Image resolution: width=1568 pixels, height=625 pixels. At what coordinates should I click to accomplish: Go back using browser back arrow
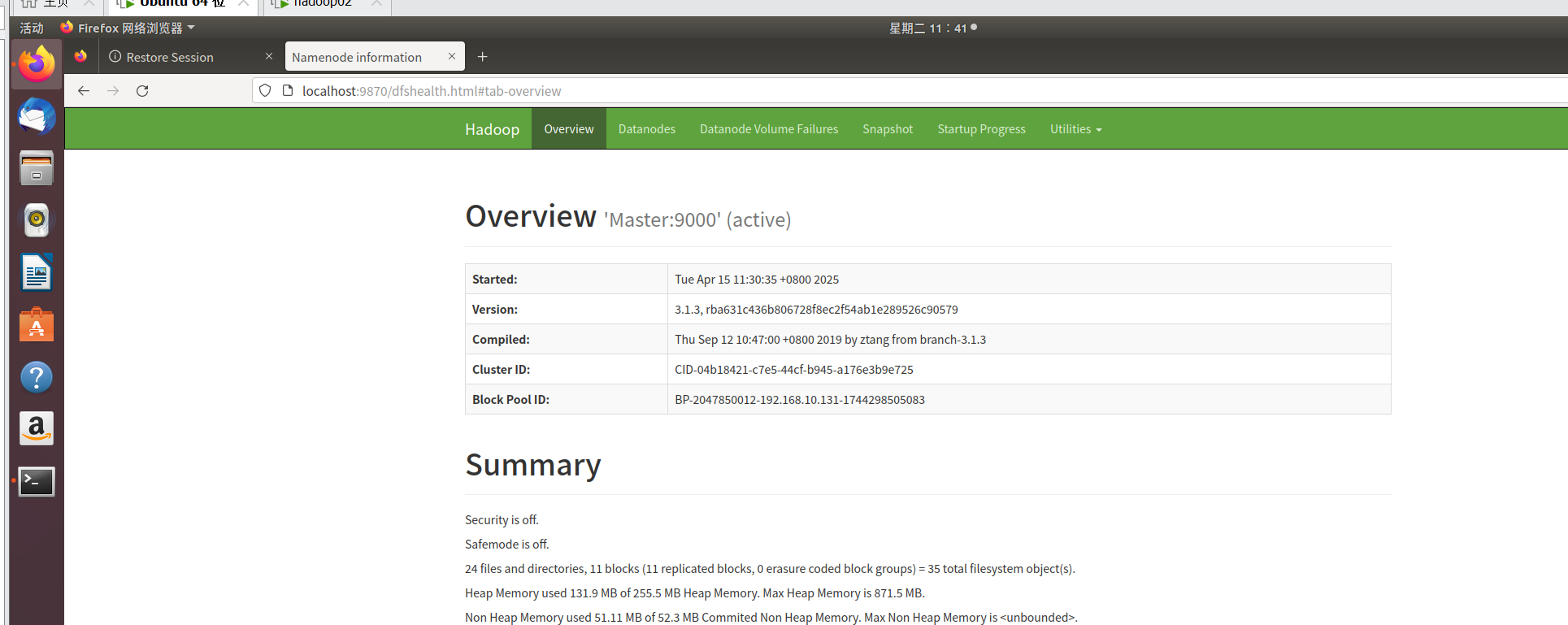point(84,91)
